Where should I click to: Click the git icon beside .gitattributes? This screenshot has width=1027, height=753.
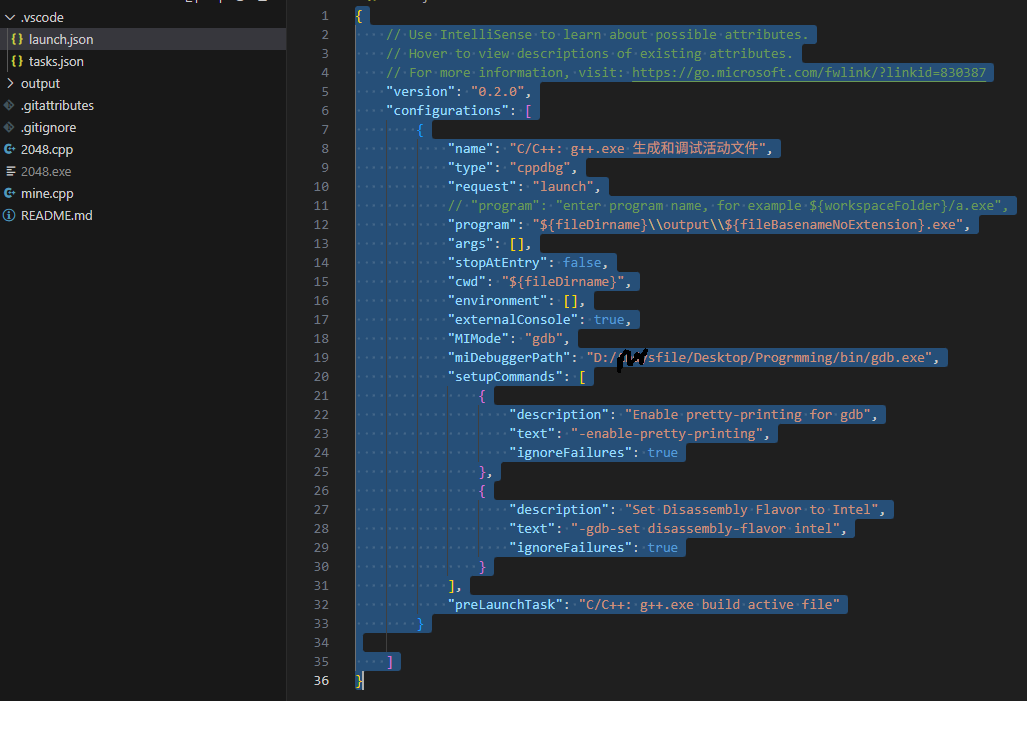[x=9, y=105]
